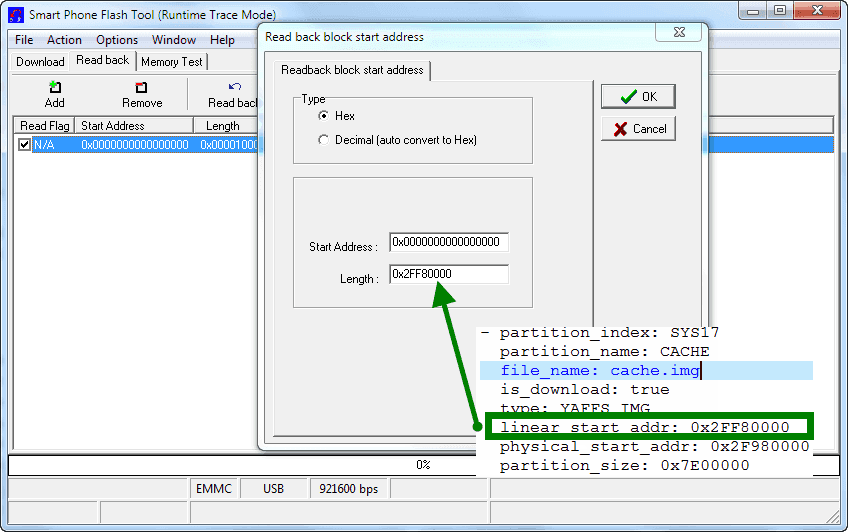Click Smart Phone Flash Tool title icon

(x=16, y=15)
